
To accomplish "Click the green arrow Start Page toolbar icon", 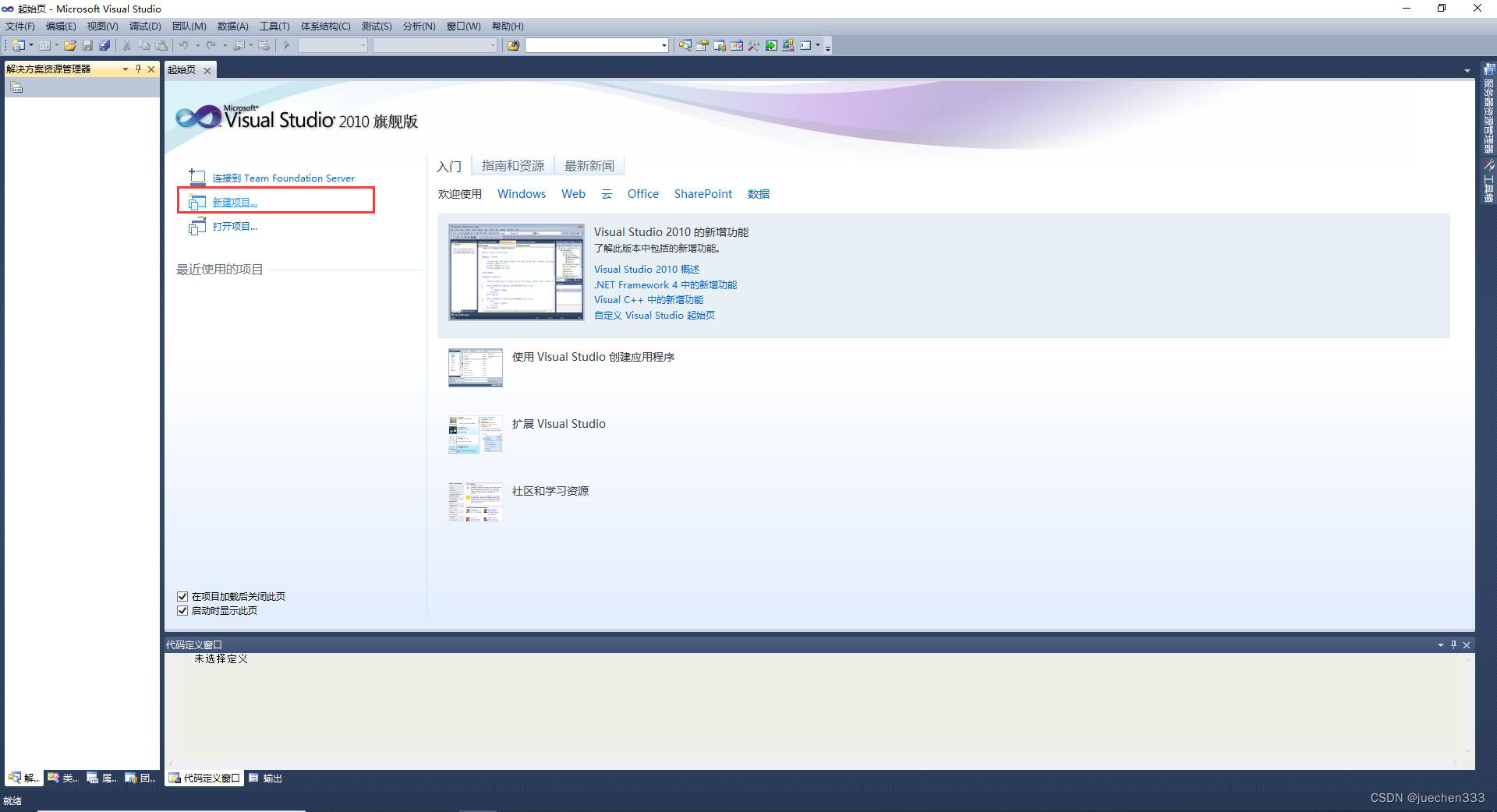I will click(770, 45).
